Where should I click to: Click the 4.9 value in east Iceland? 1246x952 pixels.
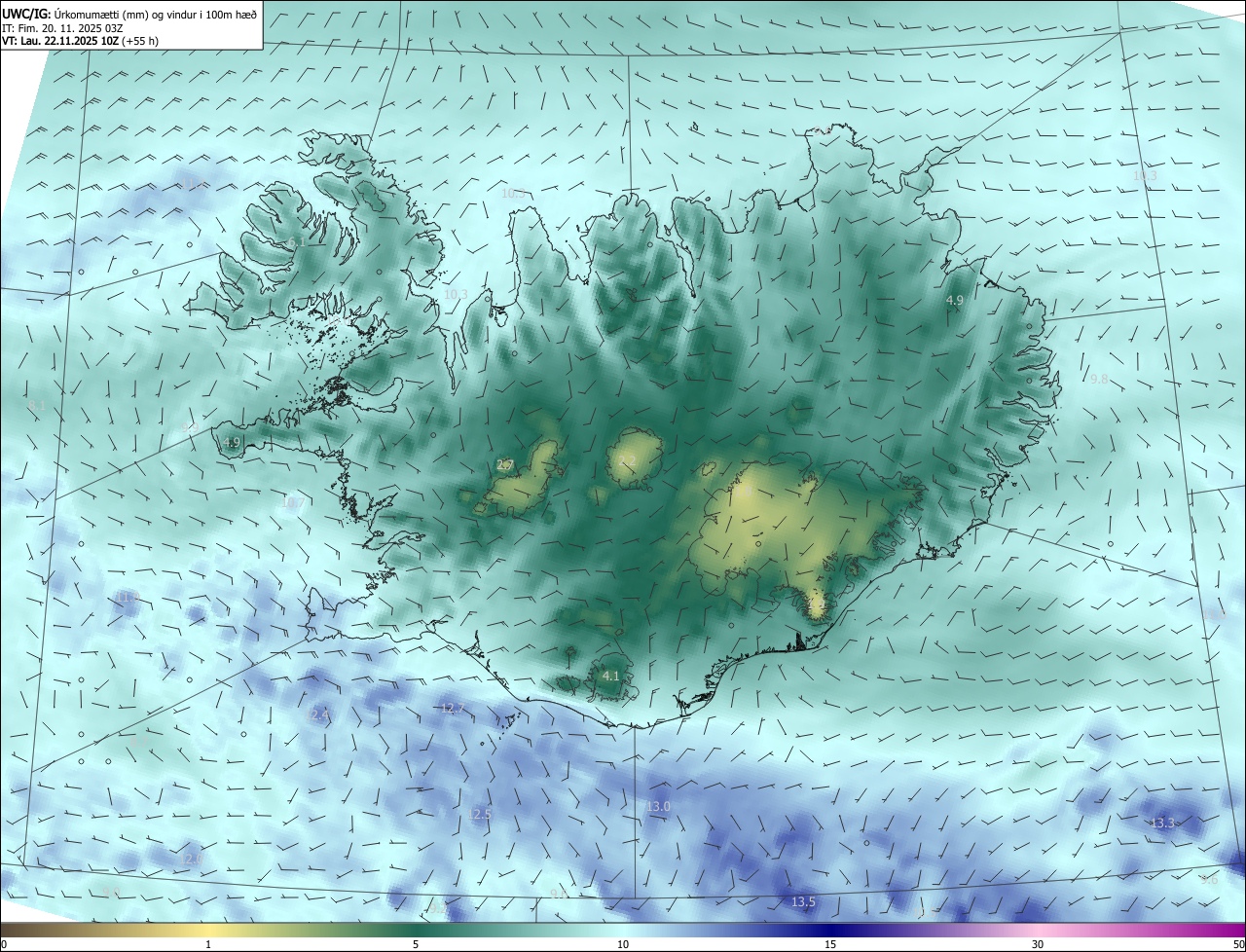pos(955,301)
